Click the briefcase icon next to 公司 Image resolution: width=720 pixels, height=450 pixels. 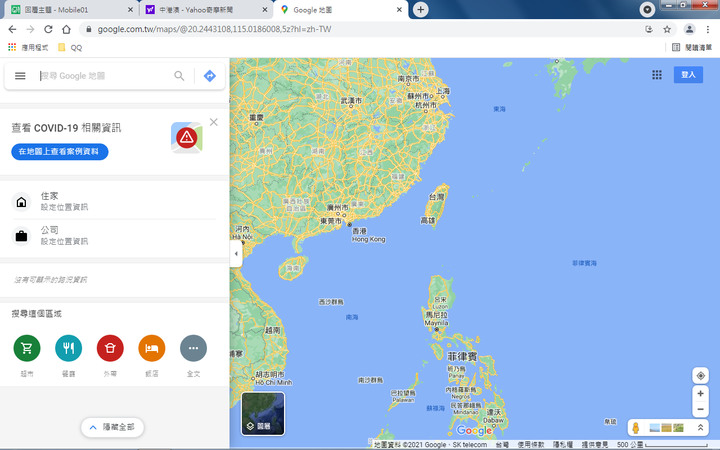pyautogui.click(x=21, y=236)
